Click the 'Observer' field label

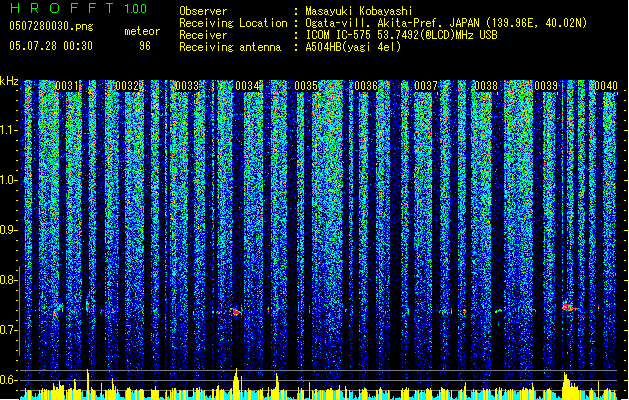click(x=203, y=11)
